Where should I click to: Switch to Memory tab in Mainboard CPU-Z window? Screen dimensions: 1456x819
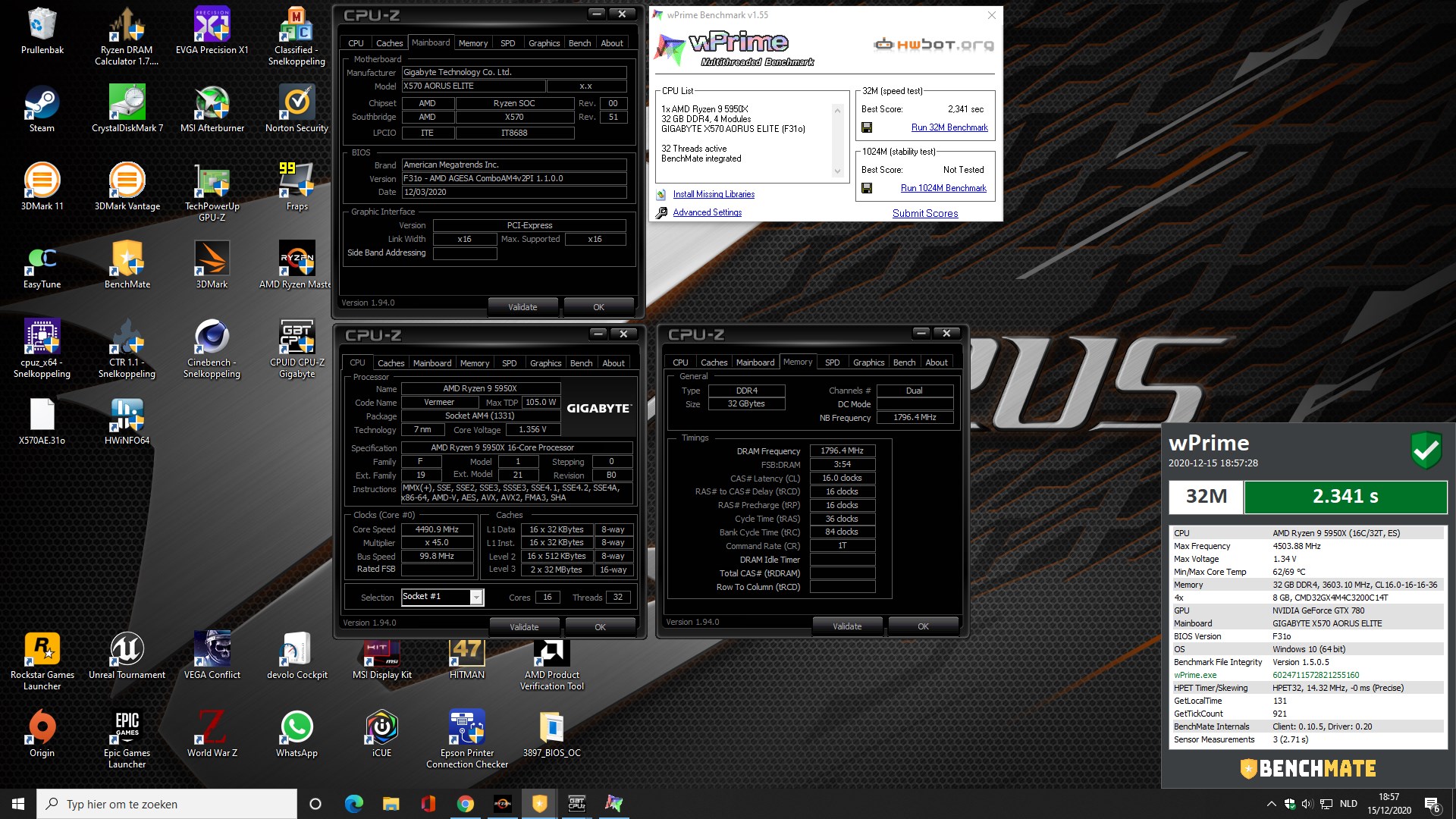pyautogui.click(x=473, y=43)
